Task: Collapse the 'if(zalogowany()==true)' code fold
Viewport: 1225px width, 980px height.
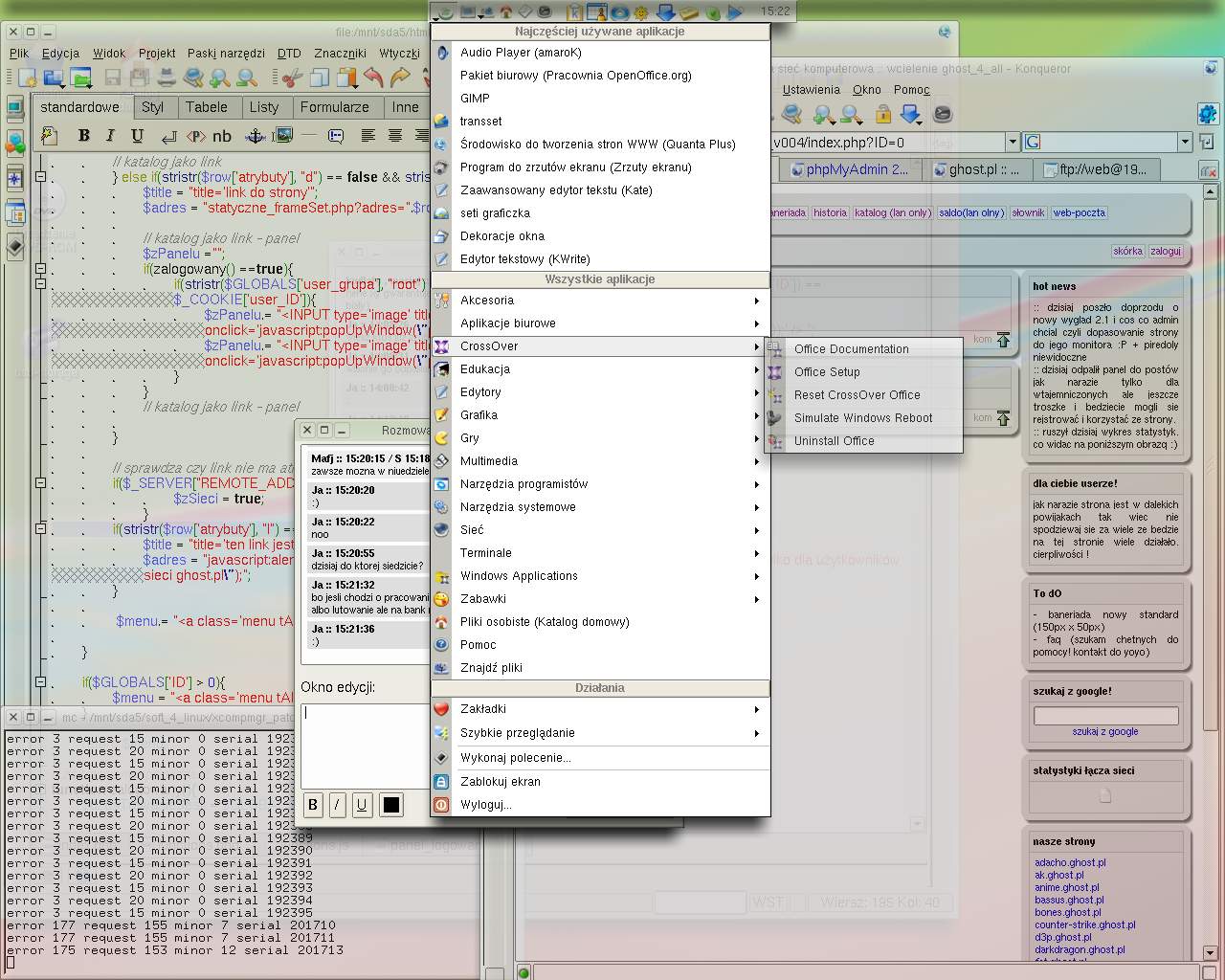Action: coord(40,269)
